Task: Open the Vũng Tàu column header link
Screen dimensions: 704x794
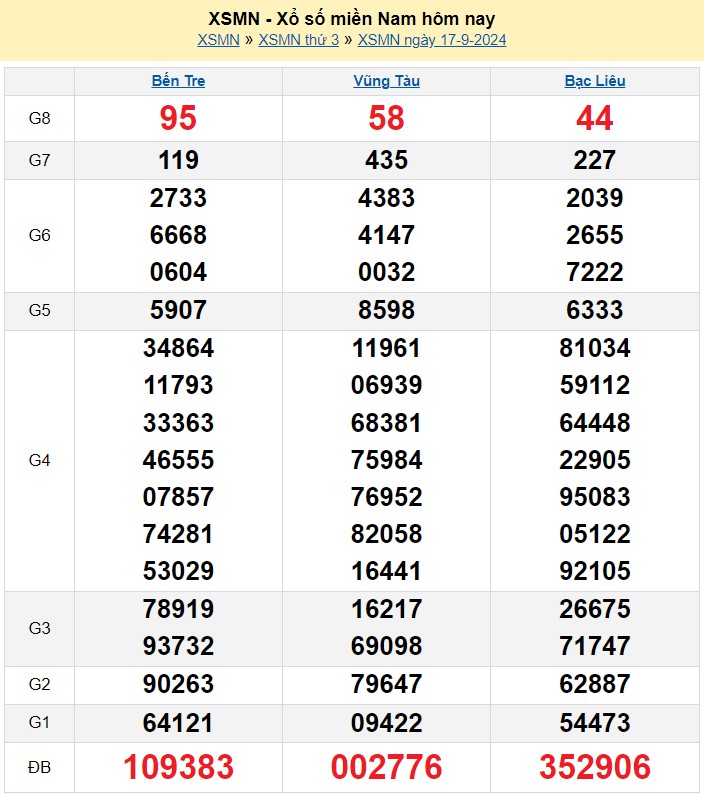Action: pos(386,81)
